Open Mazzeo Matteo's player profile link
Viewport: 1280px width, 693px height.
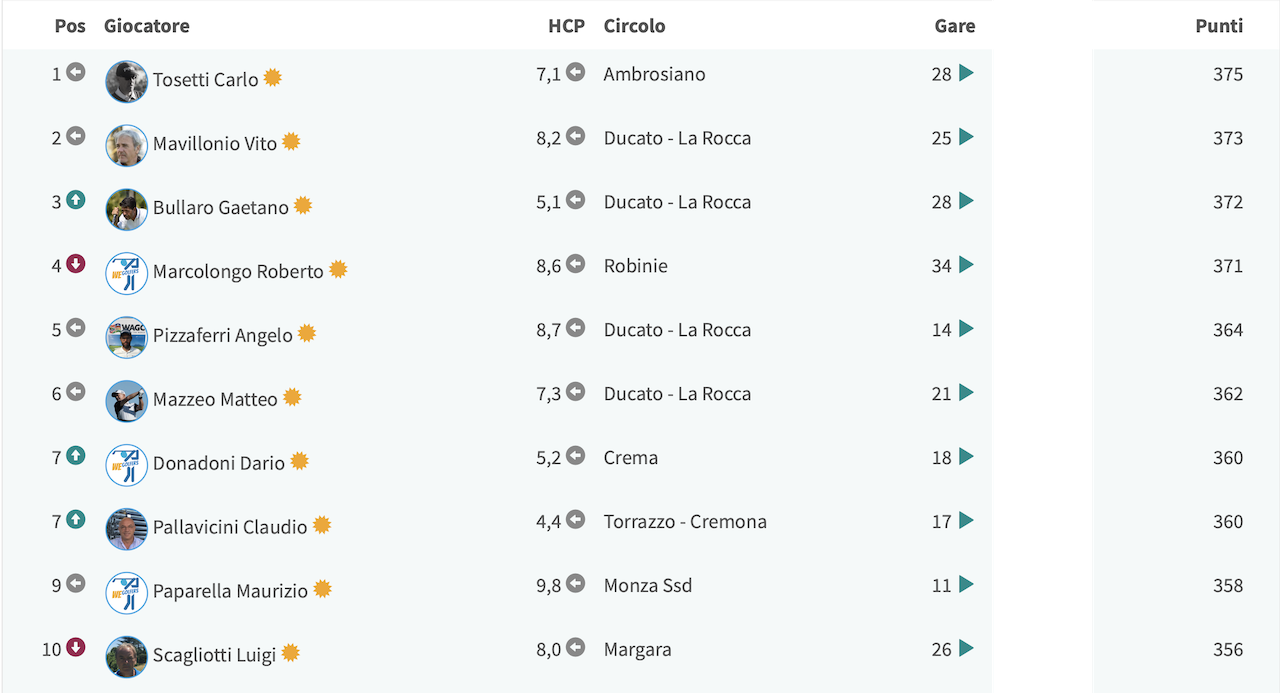pos(215,400)
